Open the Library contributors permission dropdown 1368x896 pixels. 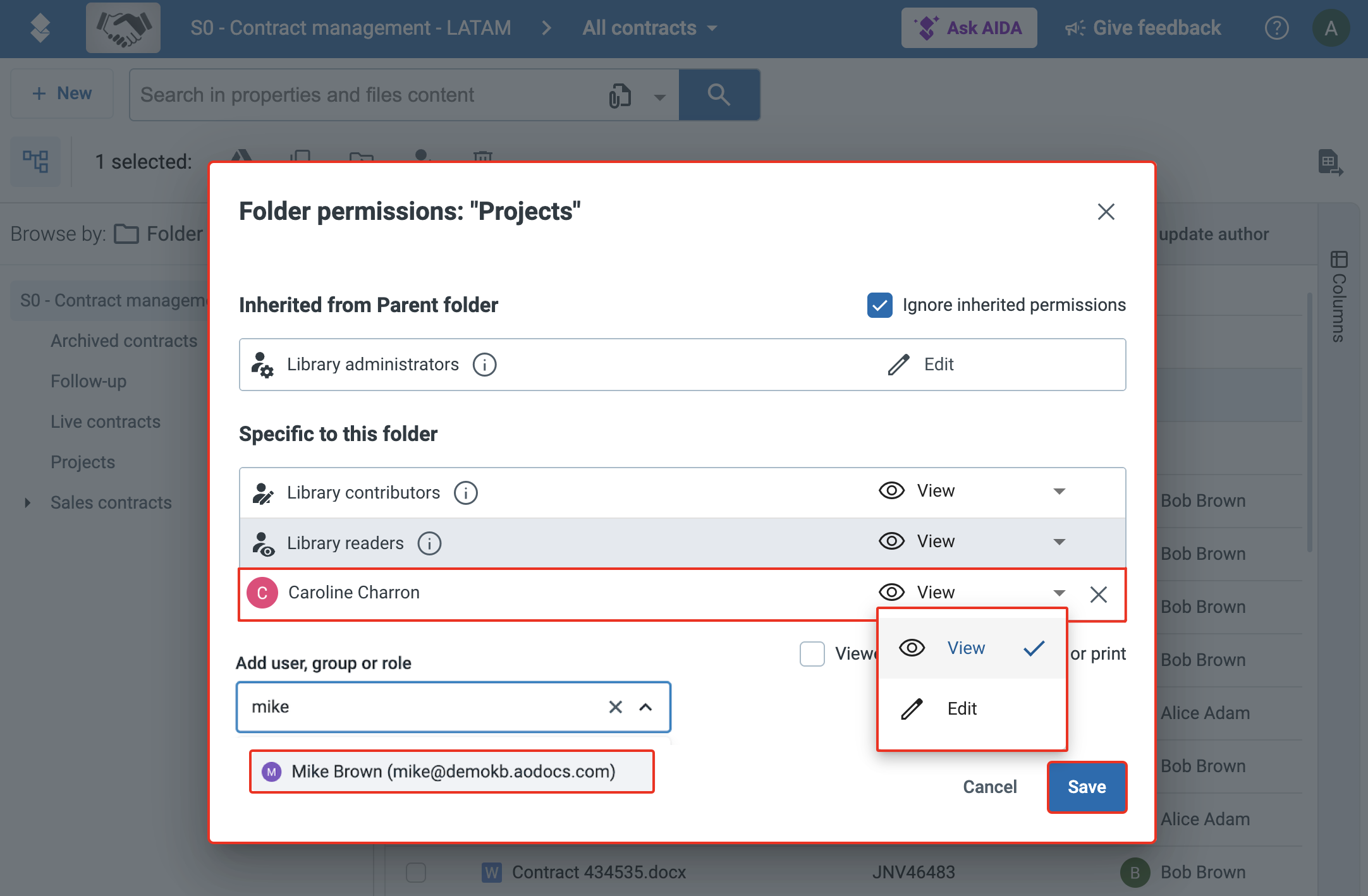pyautogui.click(x=1059, y=492)
